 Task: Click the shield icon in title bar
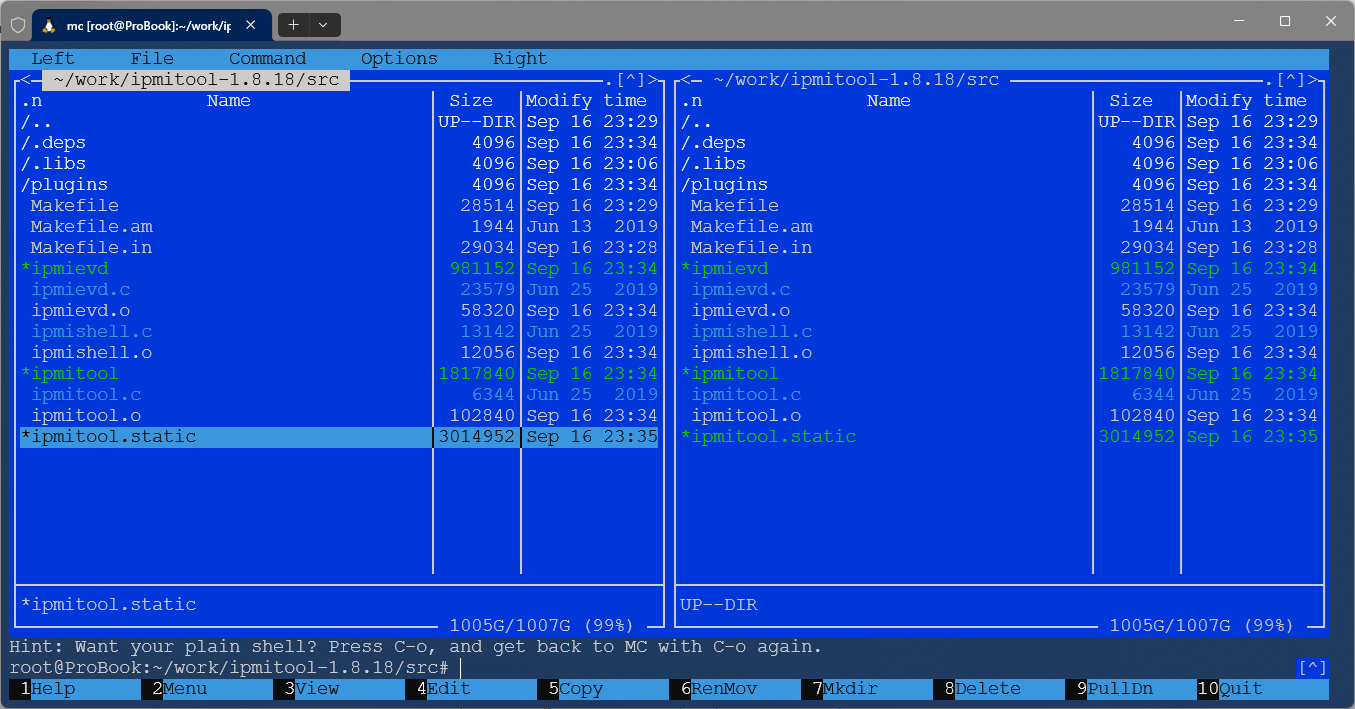click(18, 24)
